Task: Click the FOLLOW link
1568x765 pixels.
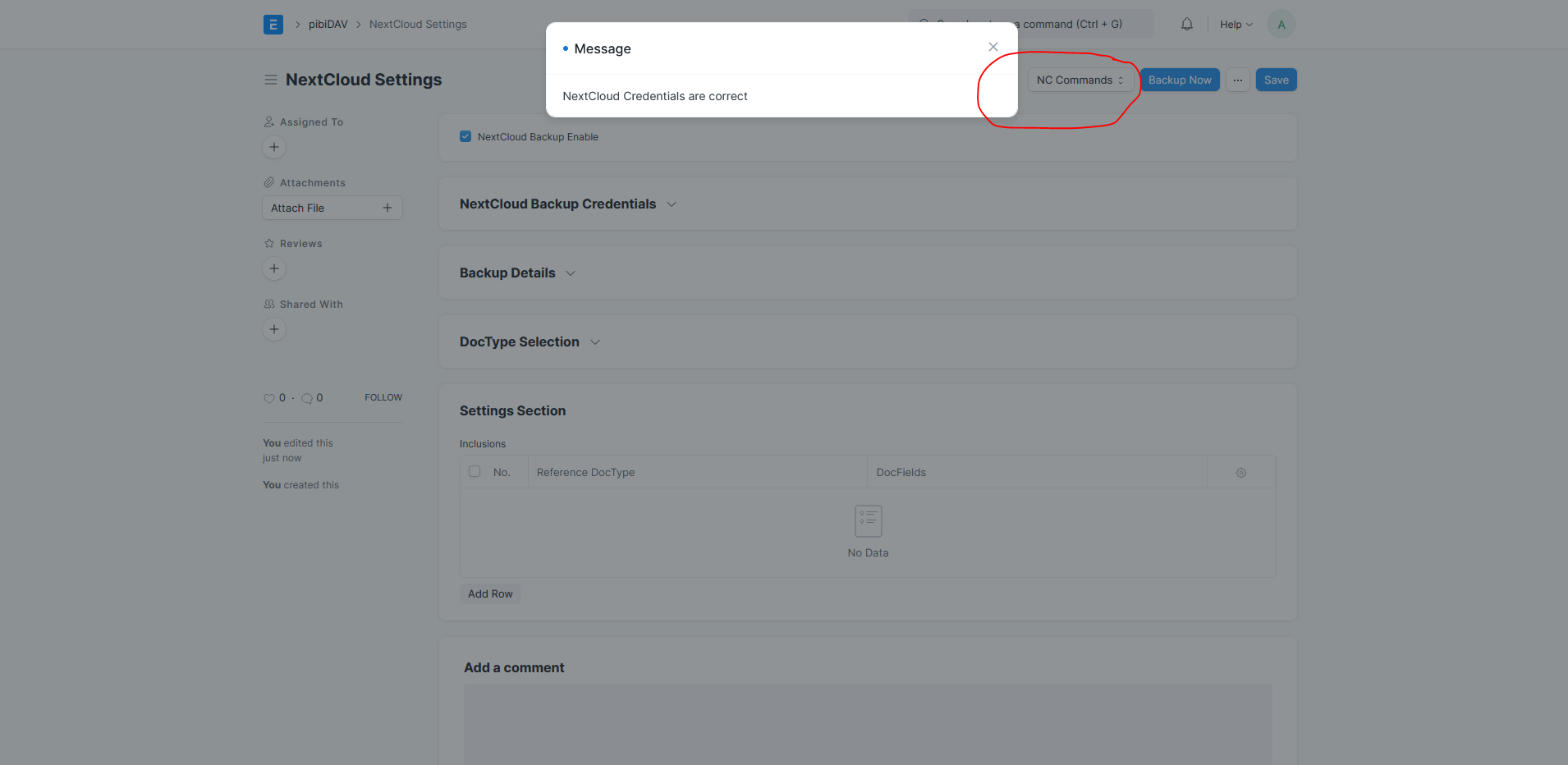Action: pos(383,397)
